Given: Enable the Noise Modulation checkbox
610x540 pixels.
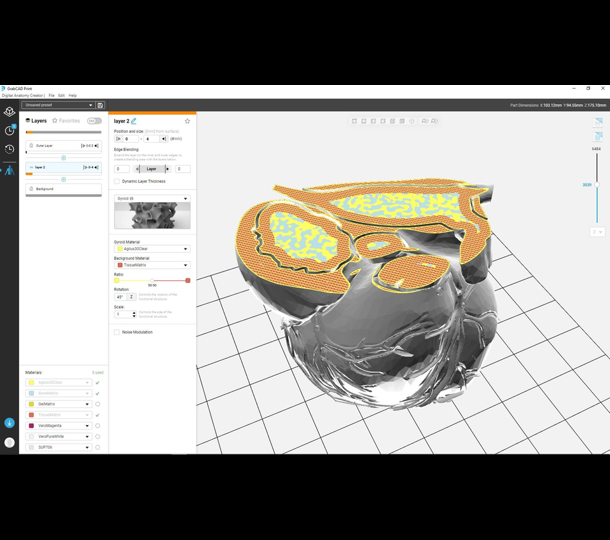Looking at the screenshot, I should pyautogui.click(x=117, y=332).
